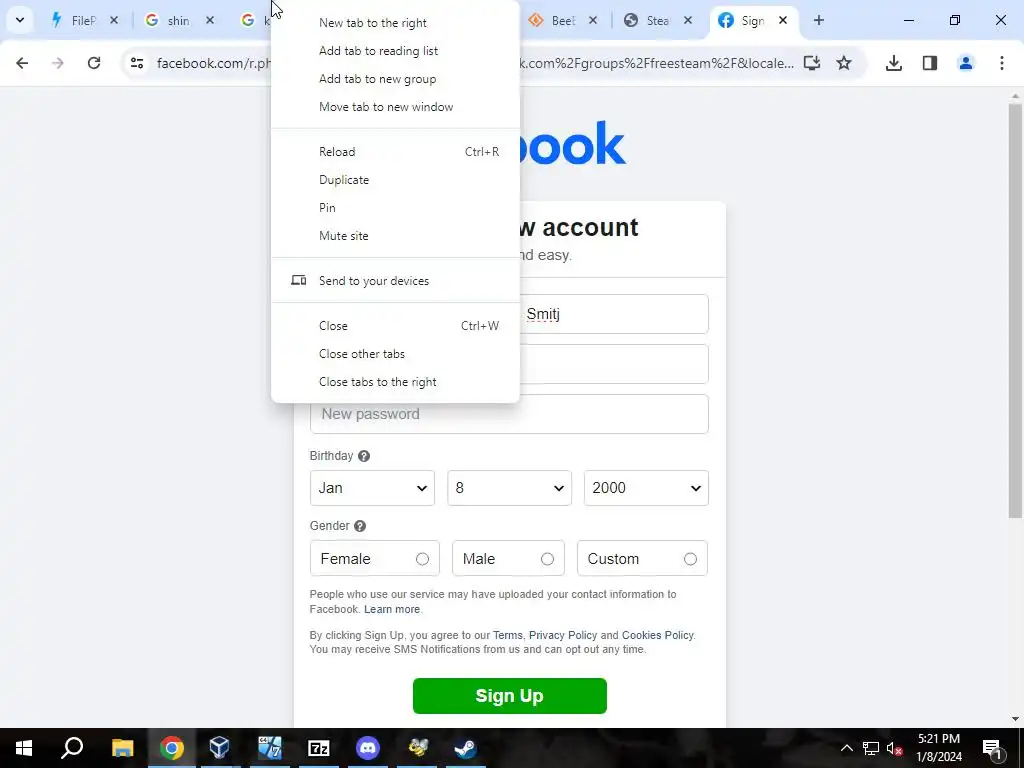Open the birthday year dropdown
The image size is (1024, 768).
pyautogui.click(x=646, y=488)
